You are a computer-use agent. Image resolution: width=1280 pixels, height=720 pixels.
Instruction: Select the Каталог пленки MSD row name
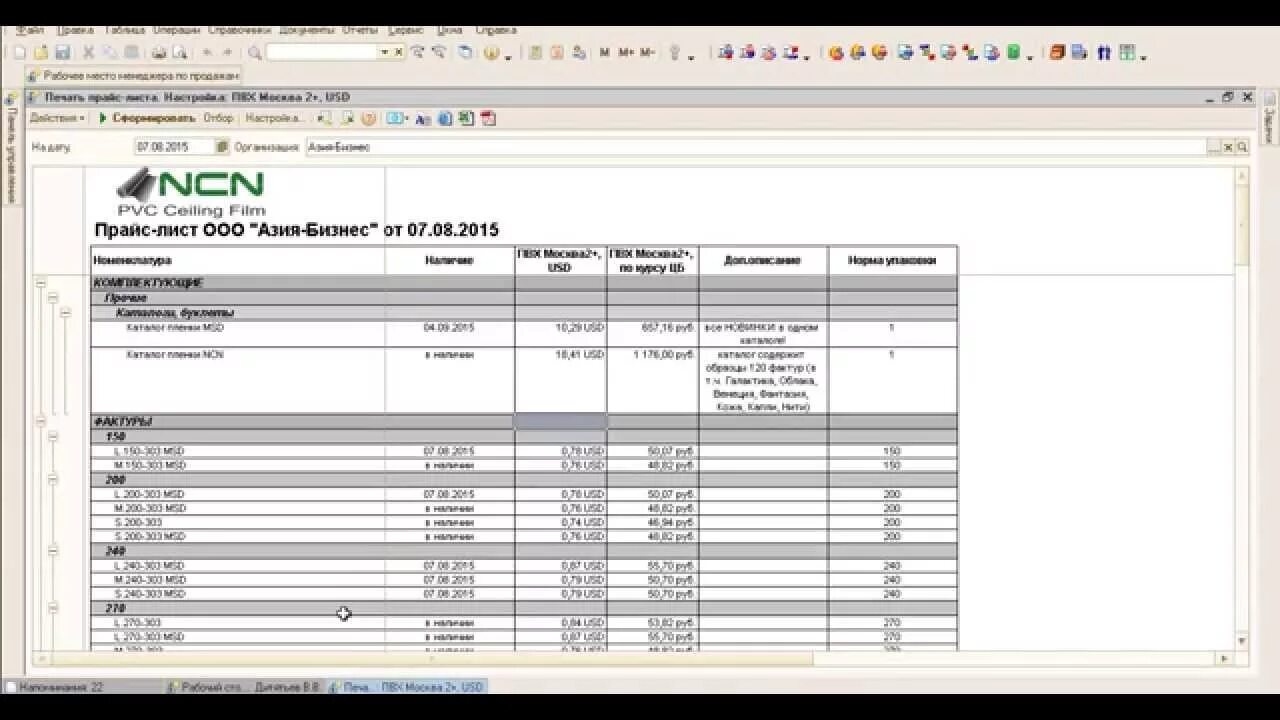(x=175, y=327)
